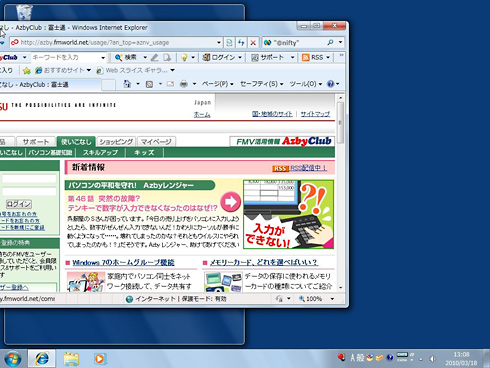Click the Windows Start button
Image resolution: width=490 pixels, height=368 pixels.
point(13,359)
